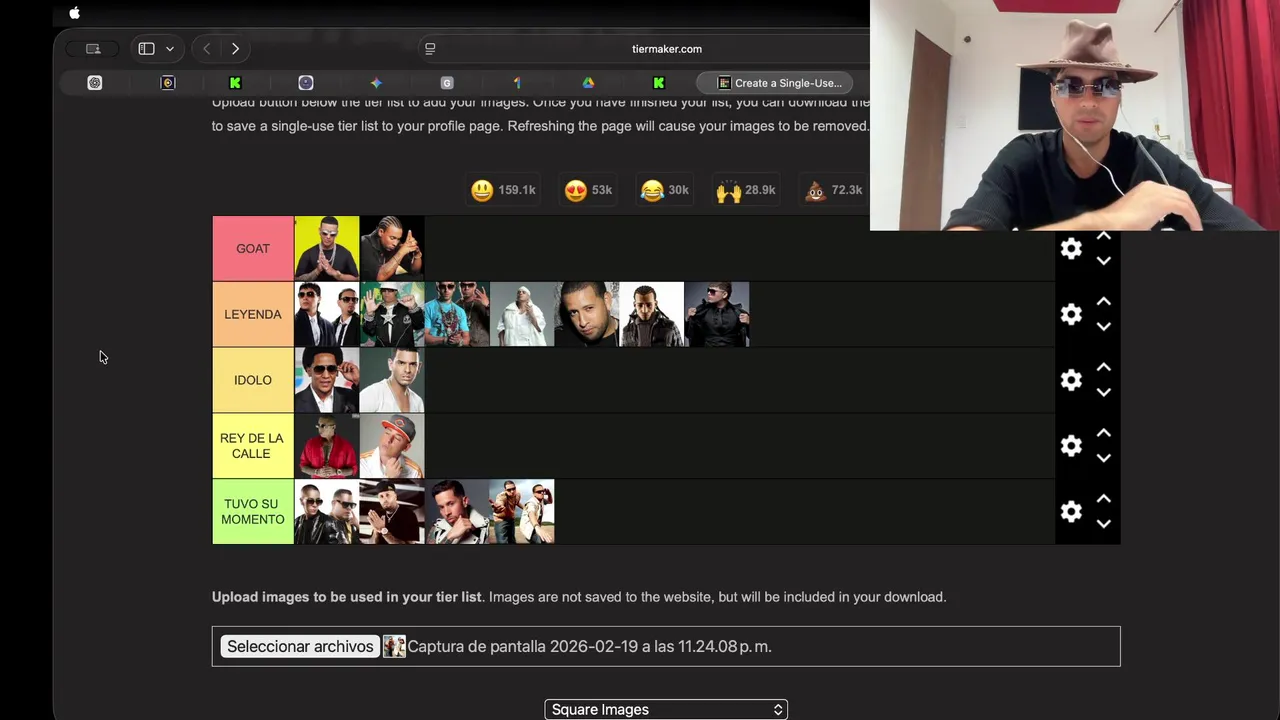The image size is (1280, 720).
Task: Select duo in blue shirts in LEYENDA
Action: coord(457,314)
